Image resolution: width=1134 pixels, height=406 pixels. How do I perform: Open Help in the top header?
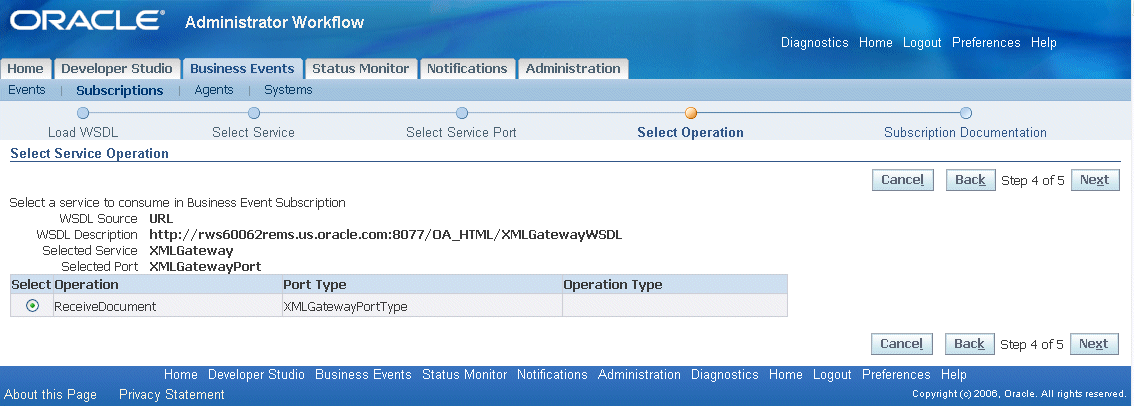coord(1044,43)
